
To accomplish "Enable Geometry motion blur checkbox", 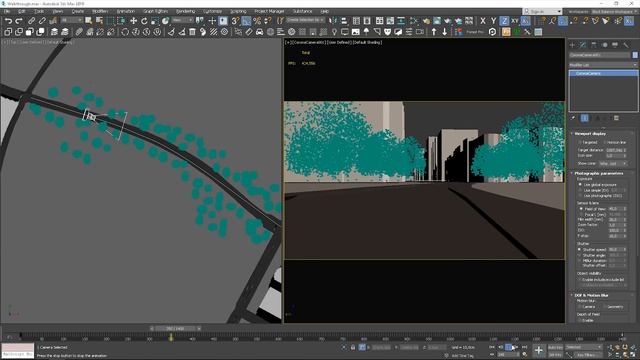I will click(604, 307).
